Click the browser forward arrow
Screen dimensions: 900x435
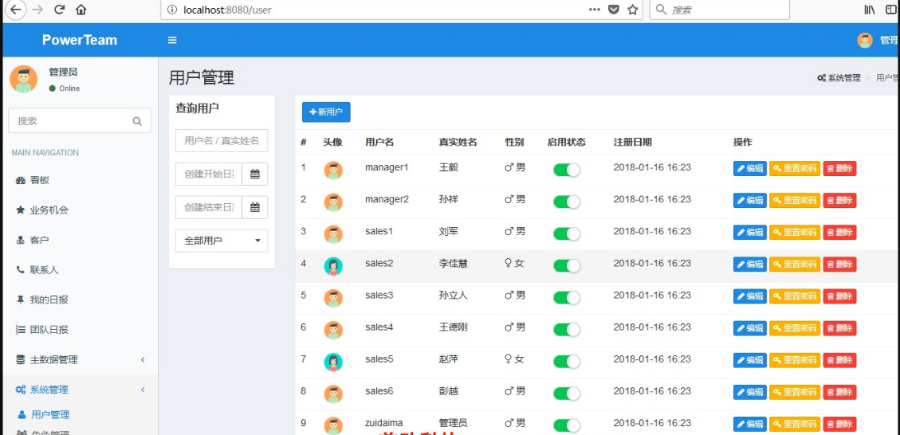[x=37, y=10]
